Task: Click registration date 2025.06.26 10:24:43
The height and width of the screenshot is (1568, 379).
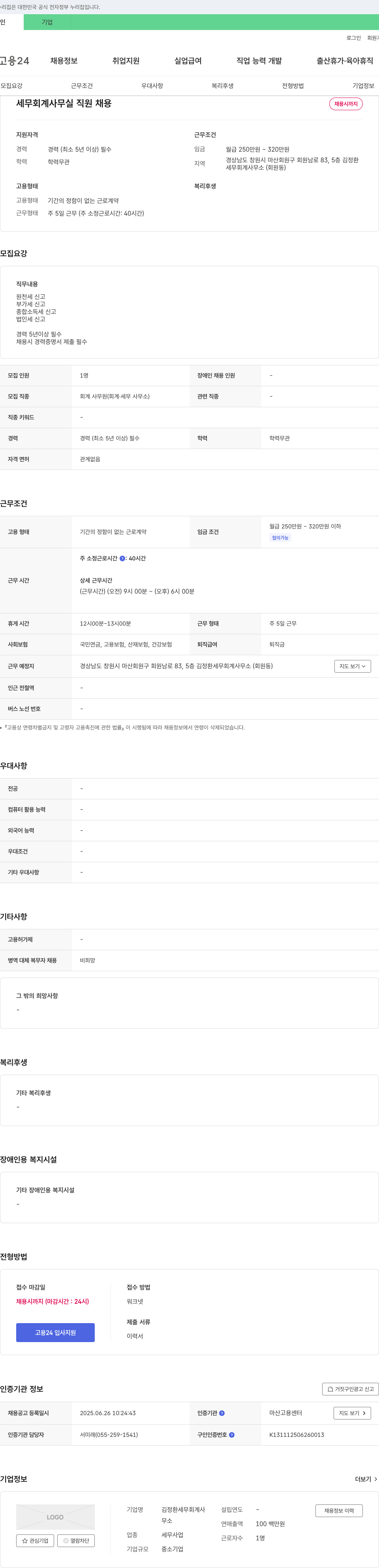Action: (108, 1413)
